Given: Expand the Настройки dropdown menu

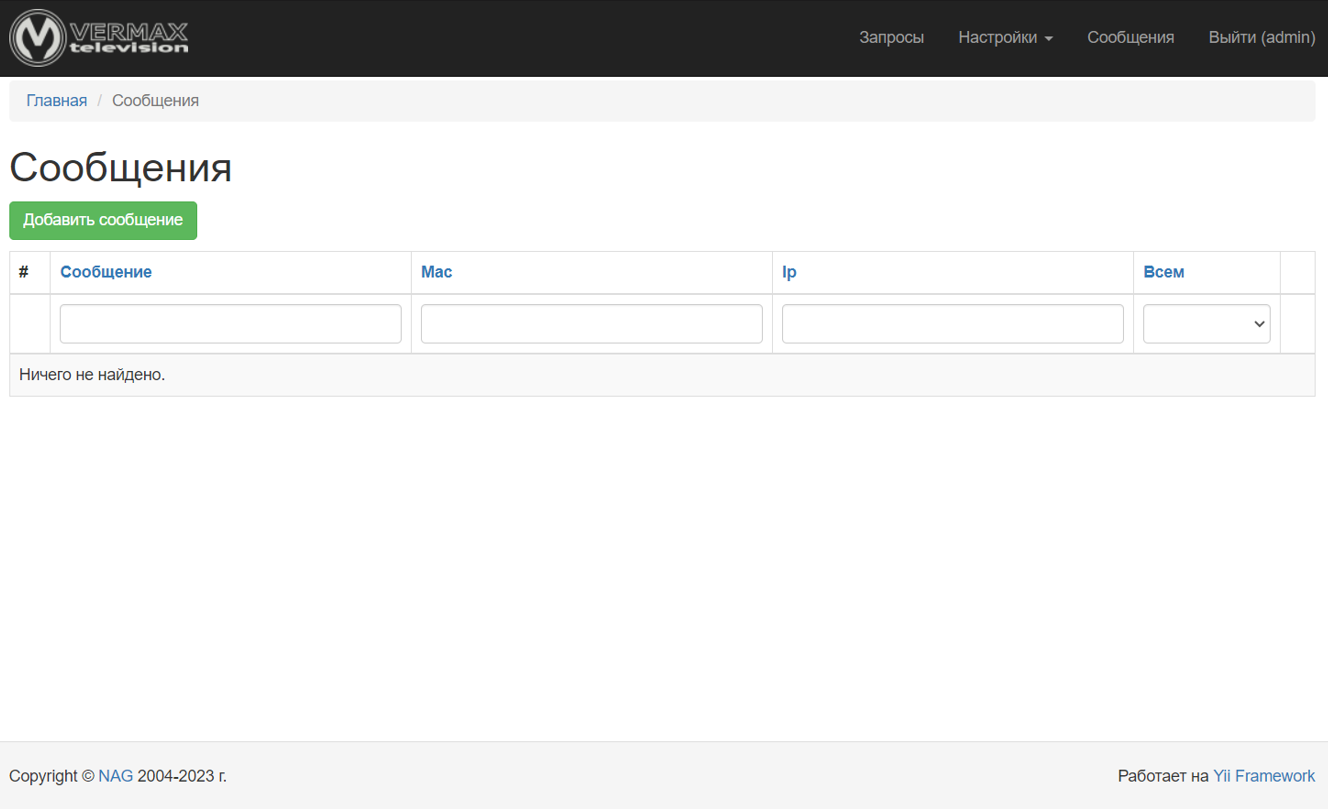Looking at the screenshot, I should pyautogui.click(x=1005, y=38).
